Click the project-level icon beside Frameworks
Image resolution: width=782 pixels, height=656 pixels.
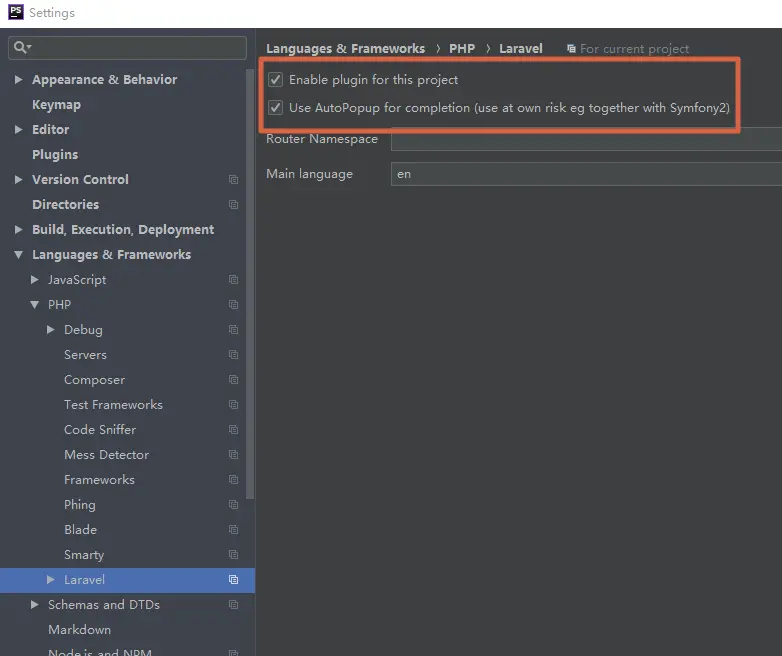coord(233,479)
